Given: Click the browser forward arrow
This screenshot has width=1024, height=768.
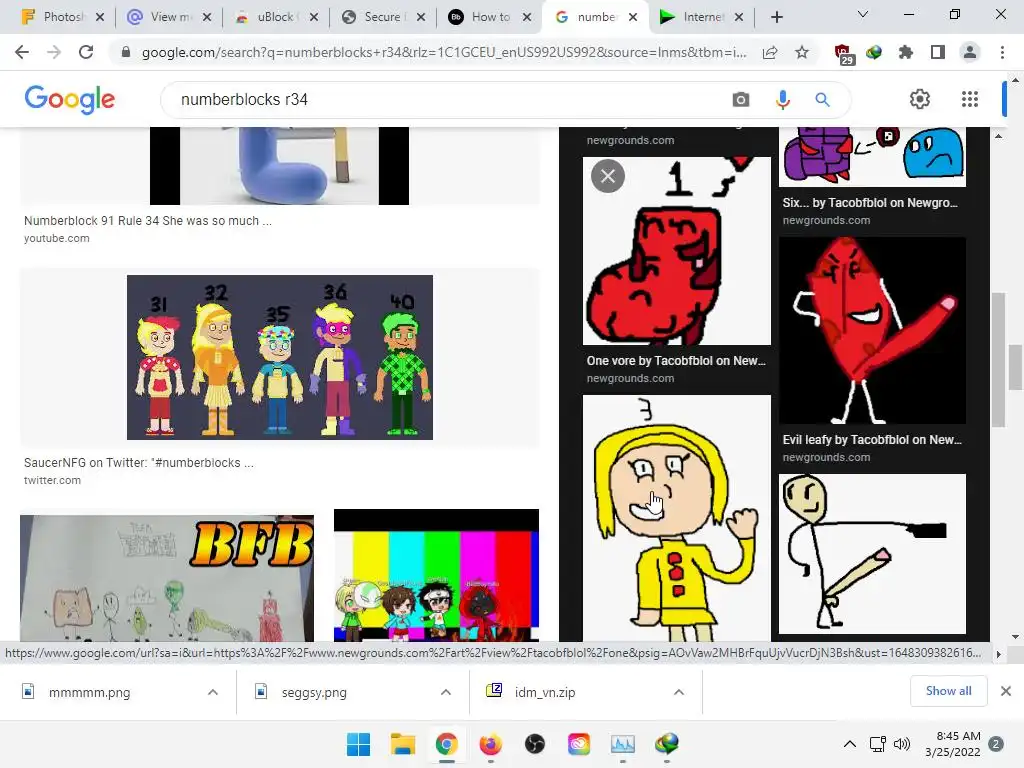Looking at the screenshot, I should (x=54, y=52).
